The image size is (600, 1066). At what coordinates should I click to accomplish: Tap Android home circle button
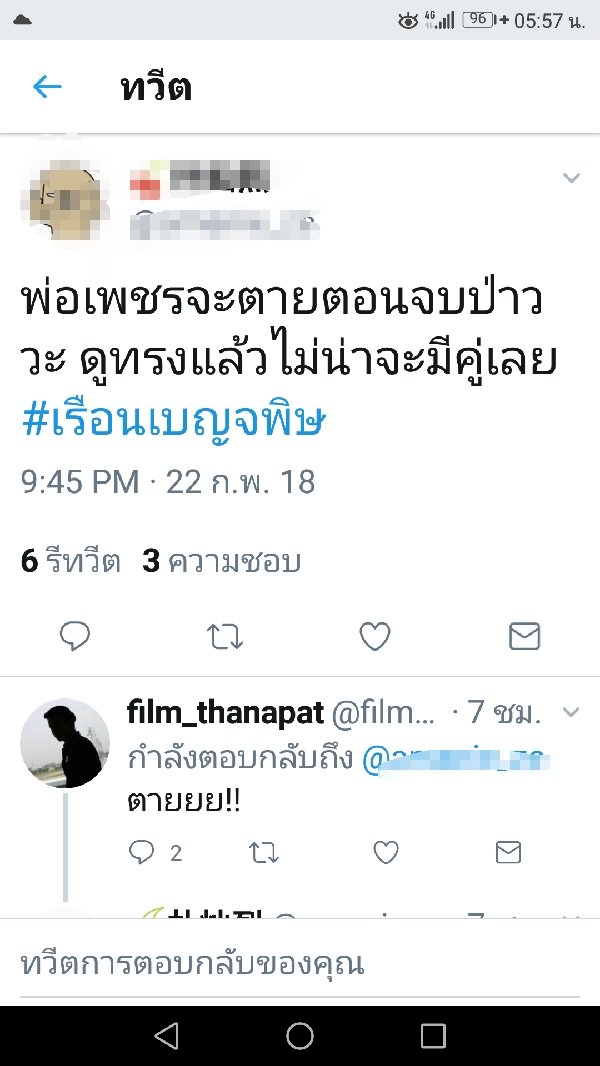300,1035
